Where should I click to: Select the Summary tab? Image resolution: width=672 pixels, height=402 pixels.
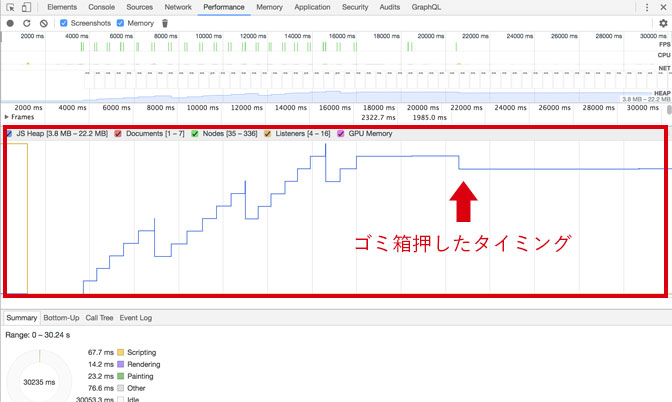tap(21, 318)
